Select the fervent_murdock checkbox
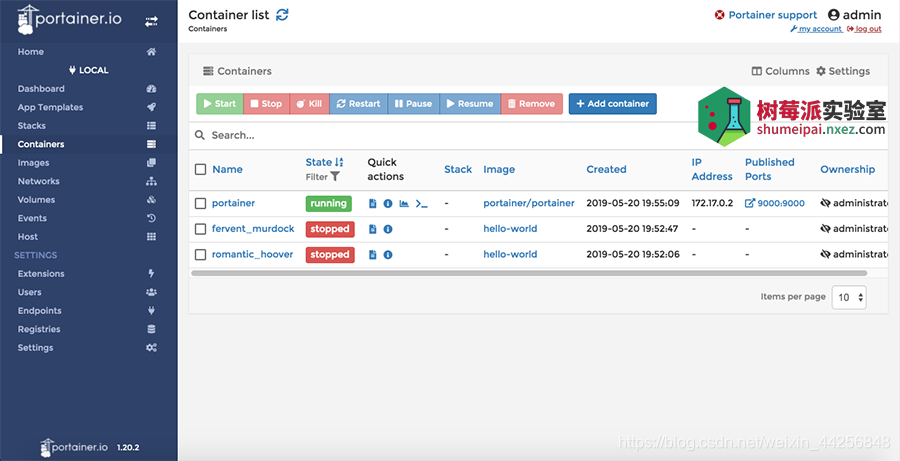Screen dimensions: 900x461 click(x=200, y=229)
